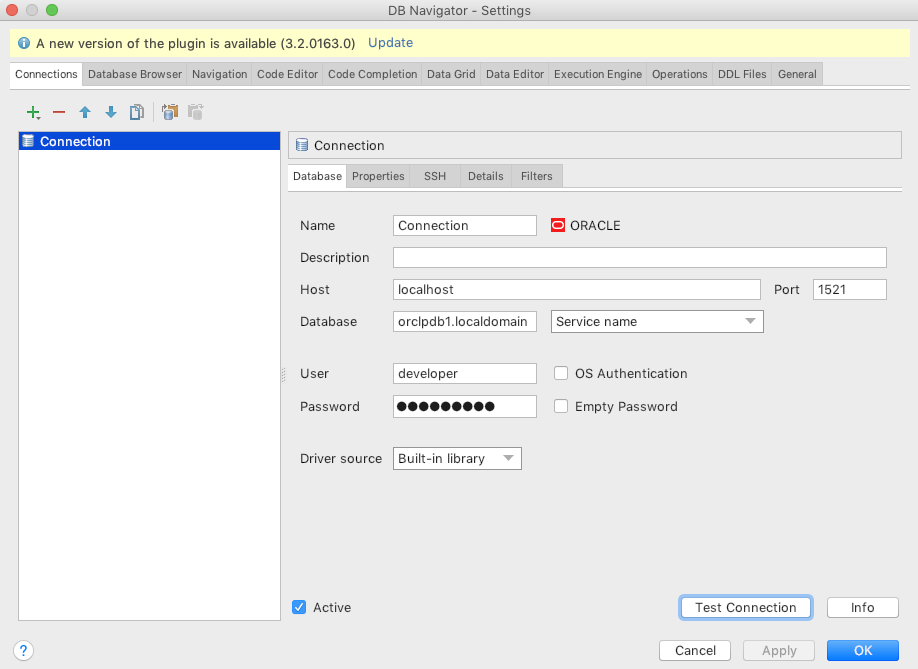Click the red Oracle database type icon
This screenshot has width=918, height=669.
point(558,225)
